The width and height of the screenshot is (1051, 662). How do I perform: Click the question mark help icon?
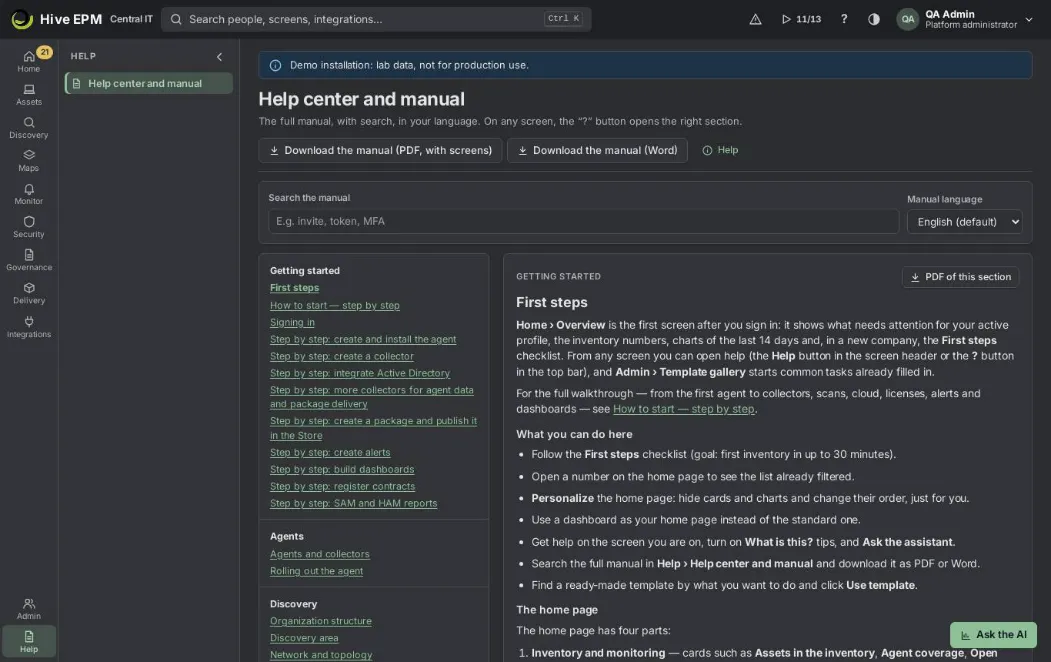pyautogui.click(x=844, y=19)
